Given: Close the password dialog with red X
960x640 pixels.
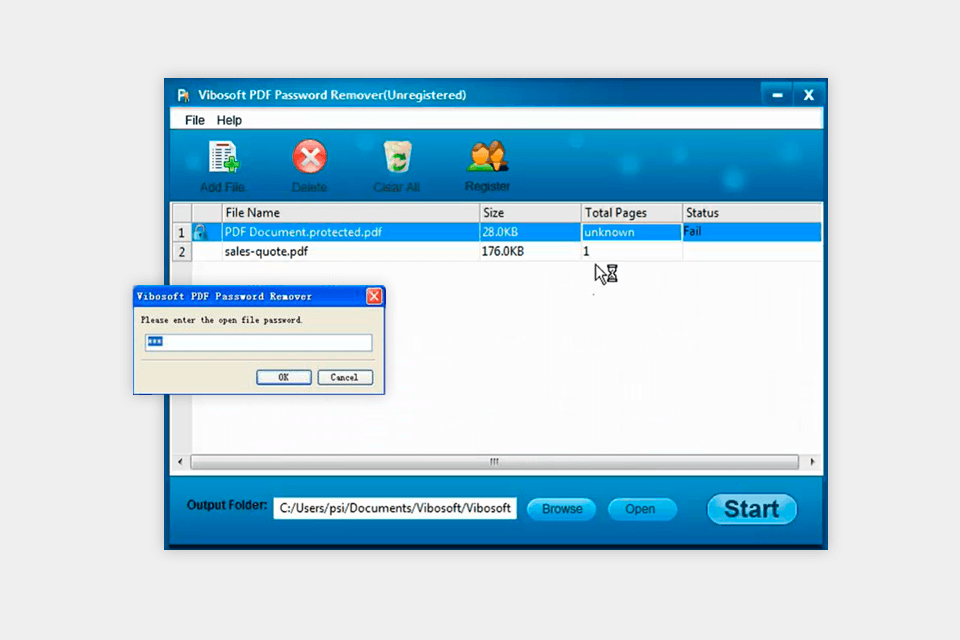Looking at the screenshot, I should tap(374, 296).
